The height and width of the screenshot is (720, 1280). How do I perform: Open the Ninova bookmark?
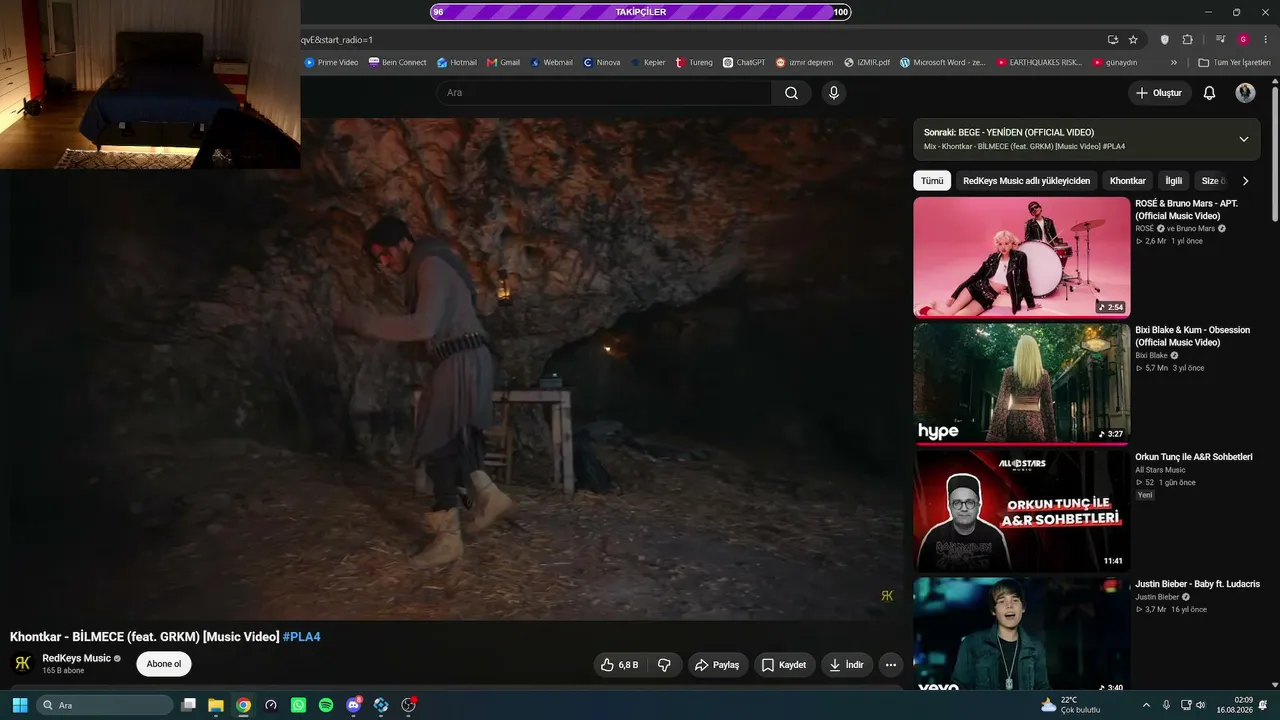click(602, 62)
